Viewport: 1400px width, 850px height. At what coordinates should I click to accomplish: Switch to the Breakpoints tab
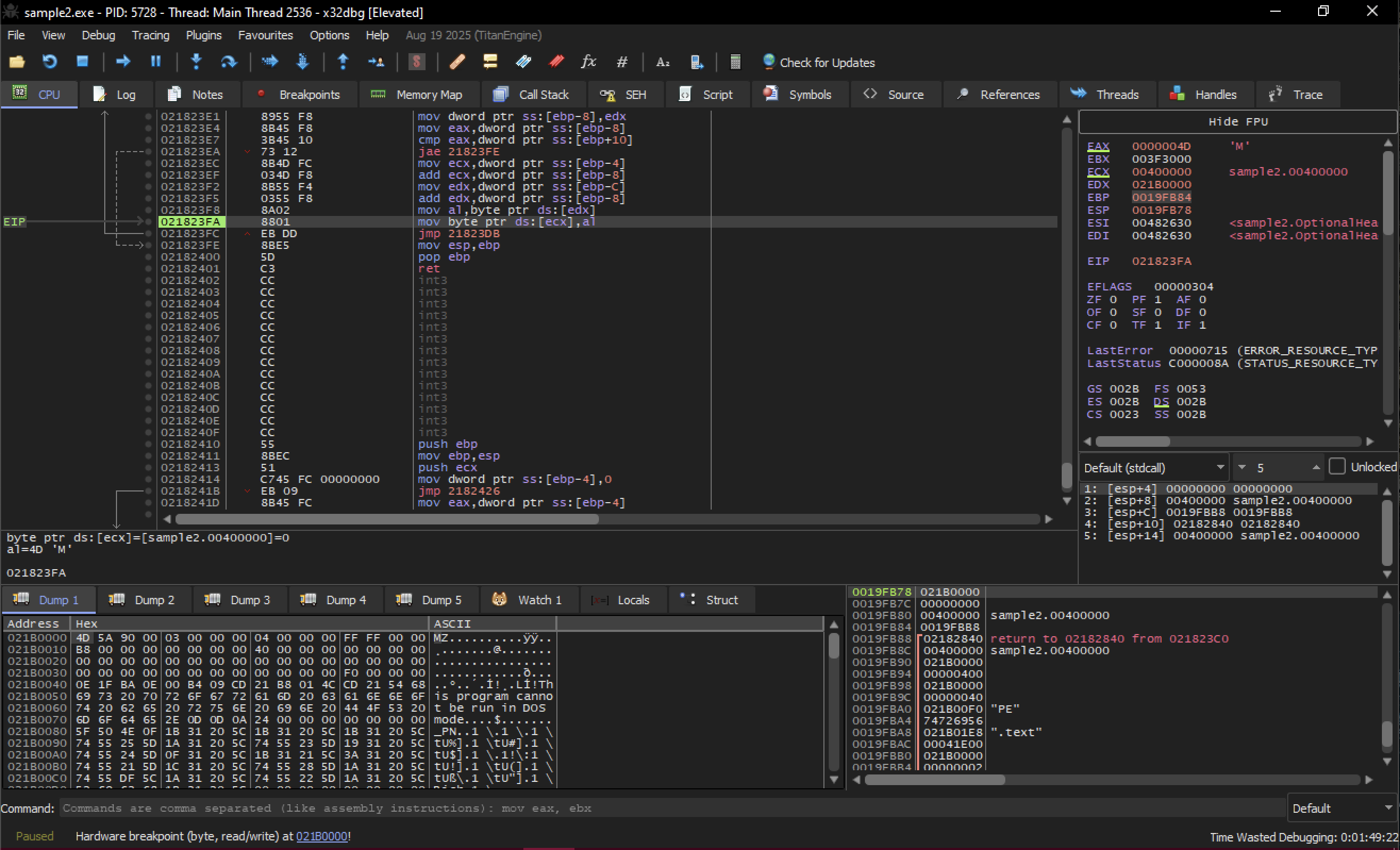(x=299, y=94)
